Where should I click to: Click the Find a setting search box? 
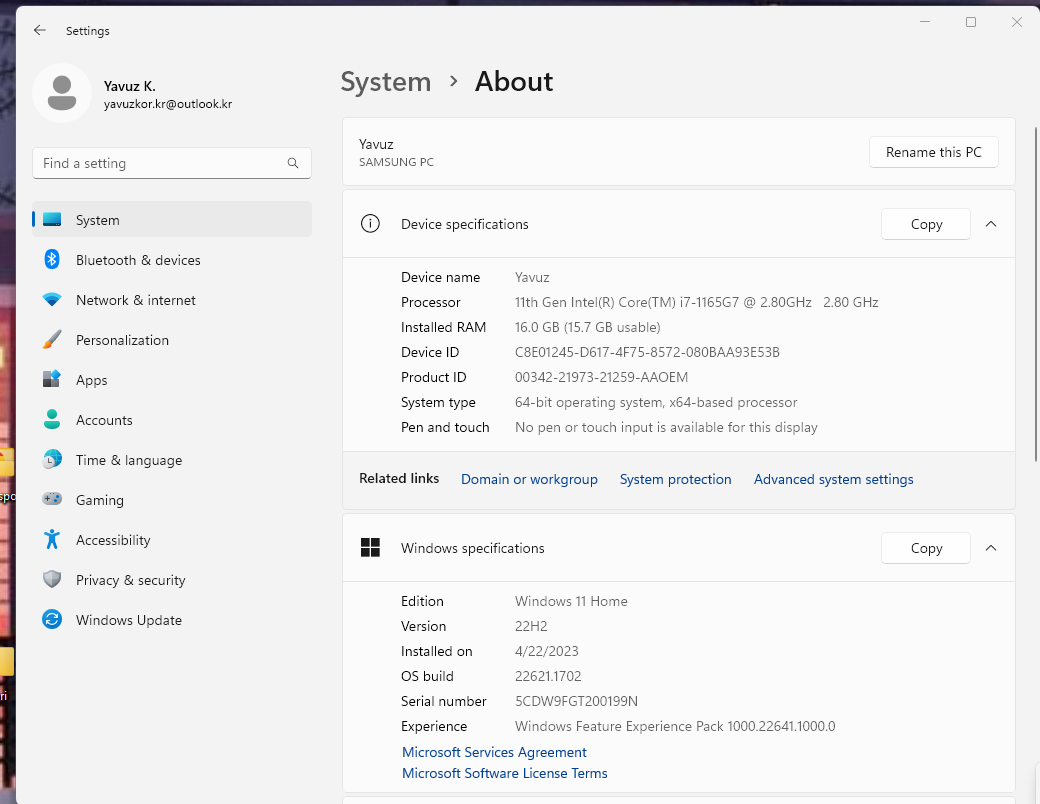172,163
